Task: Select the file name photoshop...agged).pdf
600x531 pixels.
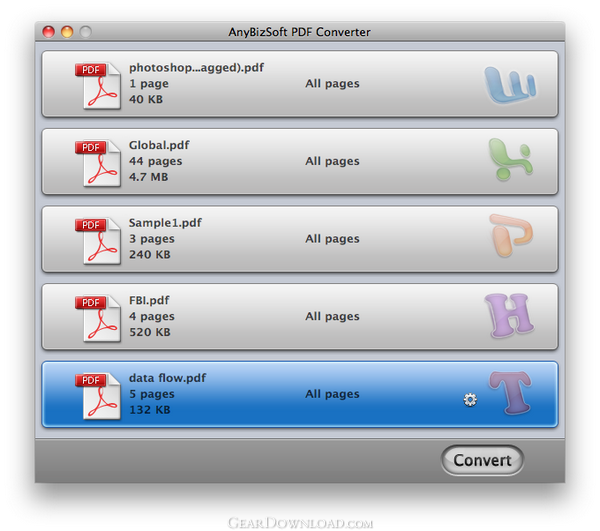Action: [196, 68]
